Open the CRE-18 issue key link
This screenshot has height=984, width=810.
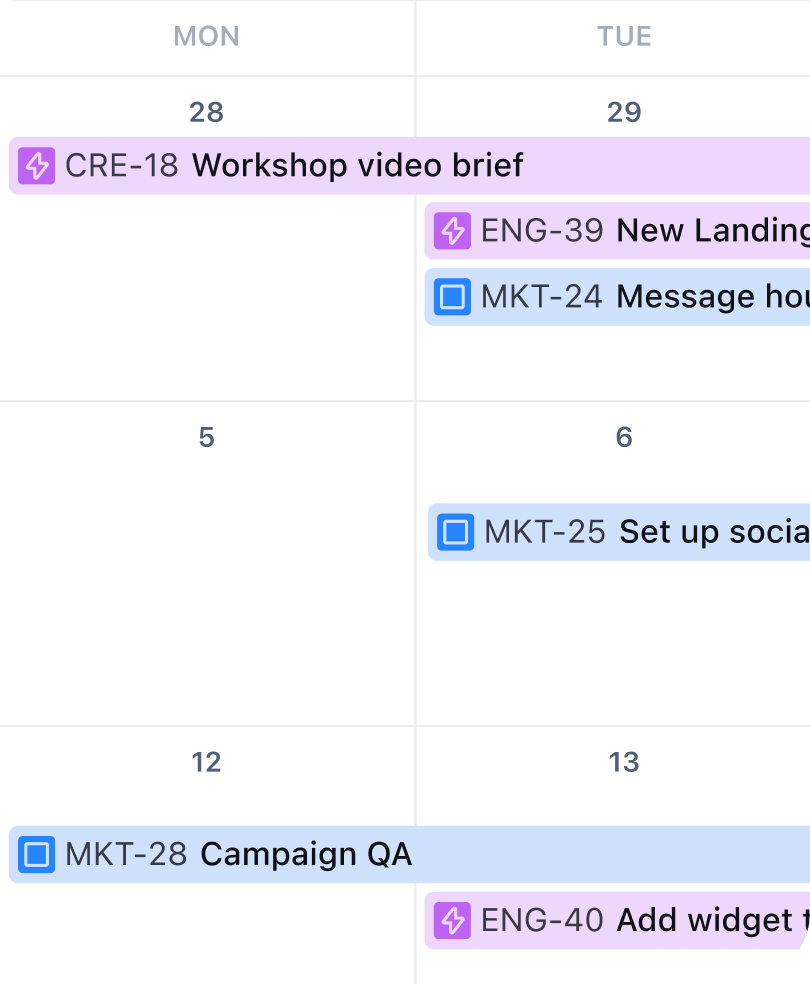click(x=121, y=165)
